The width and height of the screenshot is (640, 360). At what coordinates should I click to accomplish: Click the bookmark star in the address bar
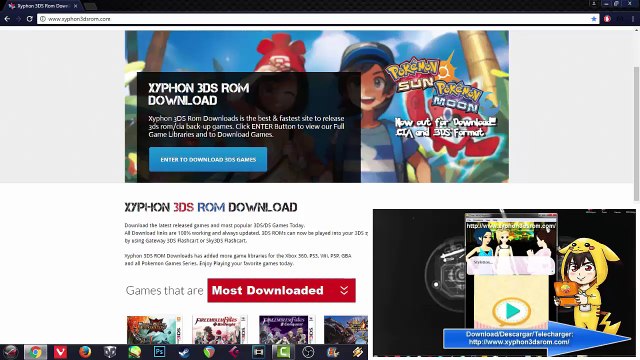click(594, 19)
